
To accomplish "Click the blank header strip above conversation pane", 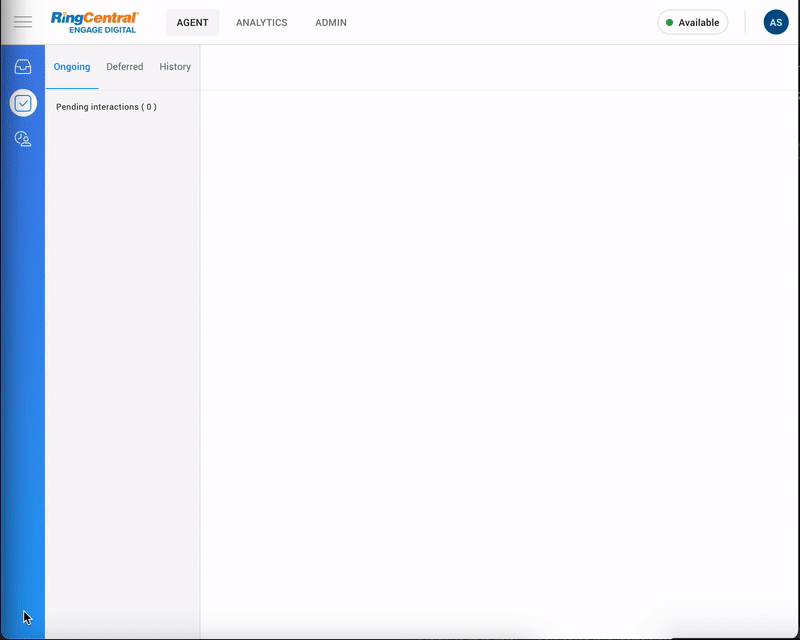I will tap(500, 67).
